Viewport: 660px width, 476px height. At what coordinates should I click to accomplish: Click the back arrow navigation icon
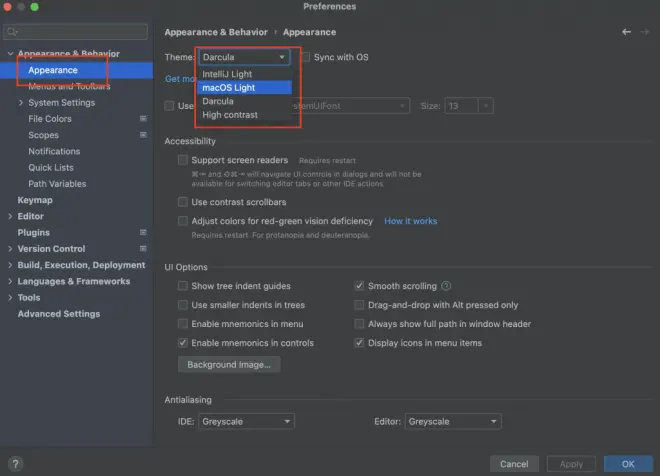[x=626, y=32]
